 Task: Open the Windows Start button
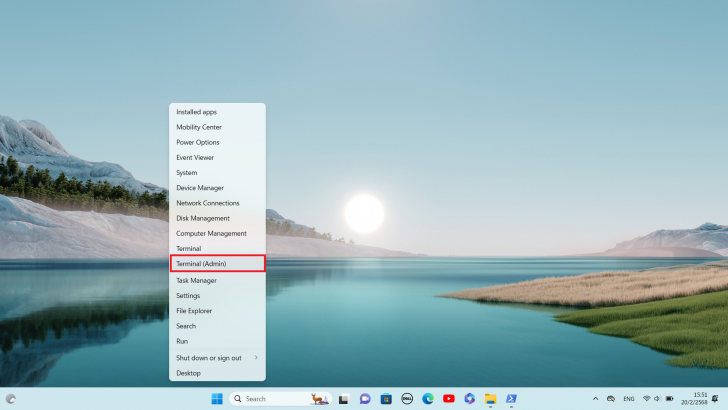pyautogui.click(x=217, y=398)
